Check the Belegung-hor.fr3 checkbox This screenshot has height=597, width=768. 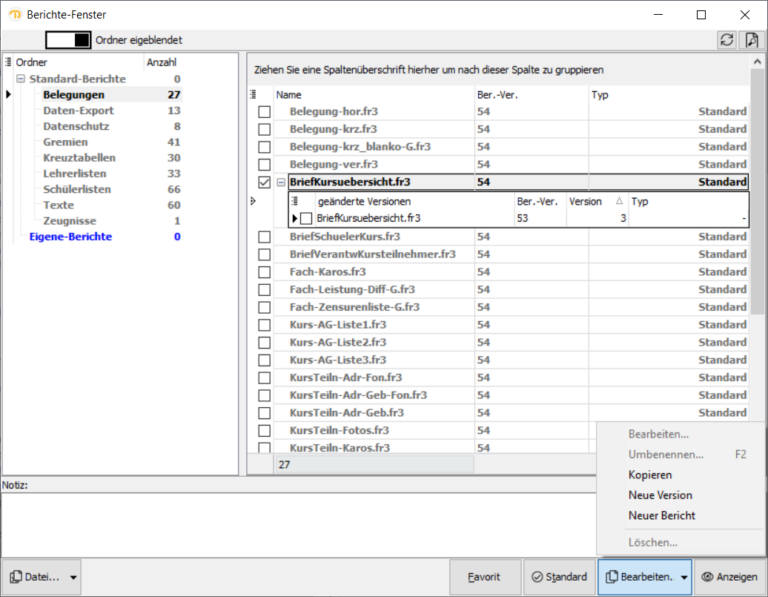point(264,112)
